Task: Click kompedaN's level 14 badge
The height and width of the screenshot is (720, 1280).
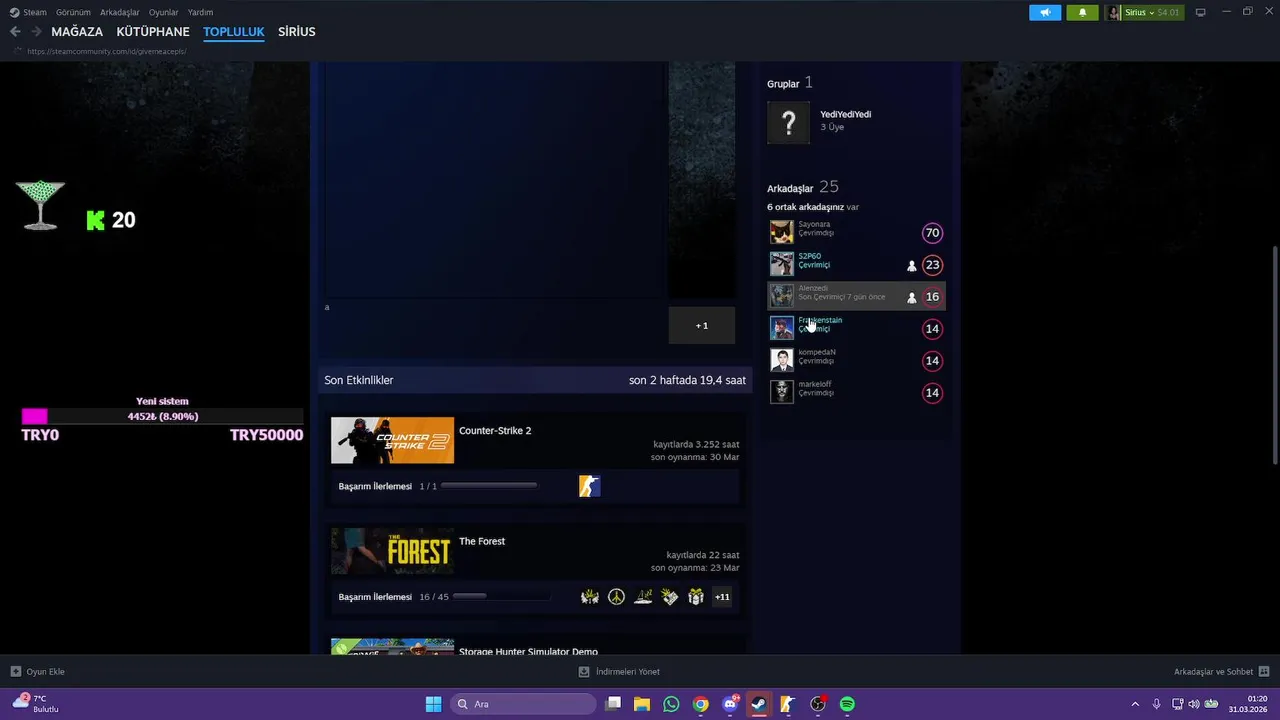Action: (932, 361)
